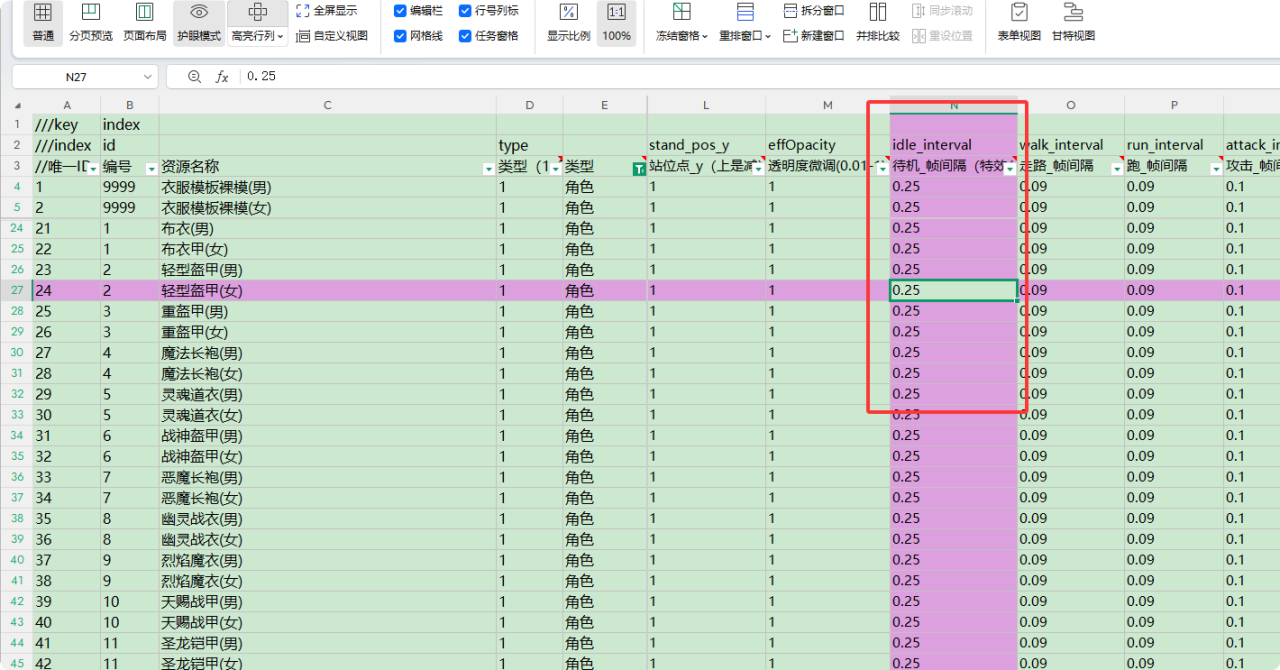1280x670 pixels.
Task: Click the 重排窗口 arrange windows icon
Action: [x=745, y=12]
